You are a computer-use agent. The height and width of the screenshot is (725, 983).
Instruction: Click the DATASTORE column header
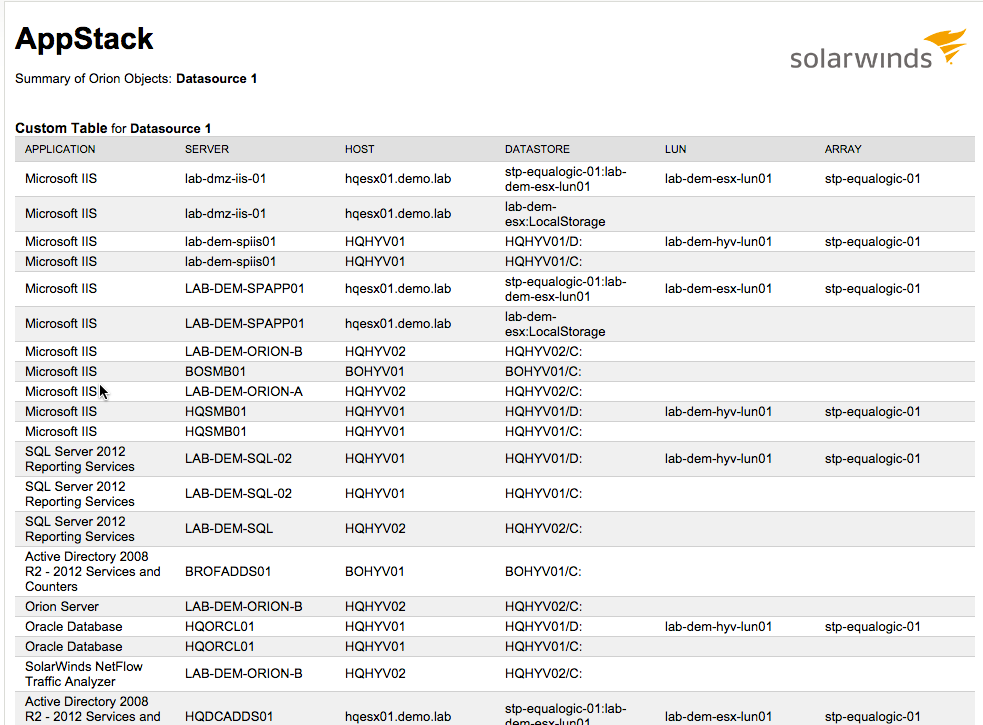pyautogui.click(x=537, y=149)
